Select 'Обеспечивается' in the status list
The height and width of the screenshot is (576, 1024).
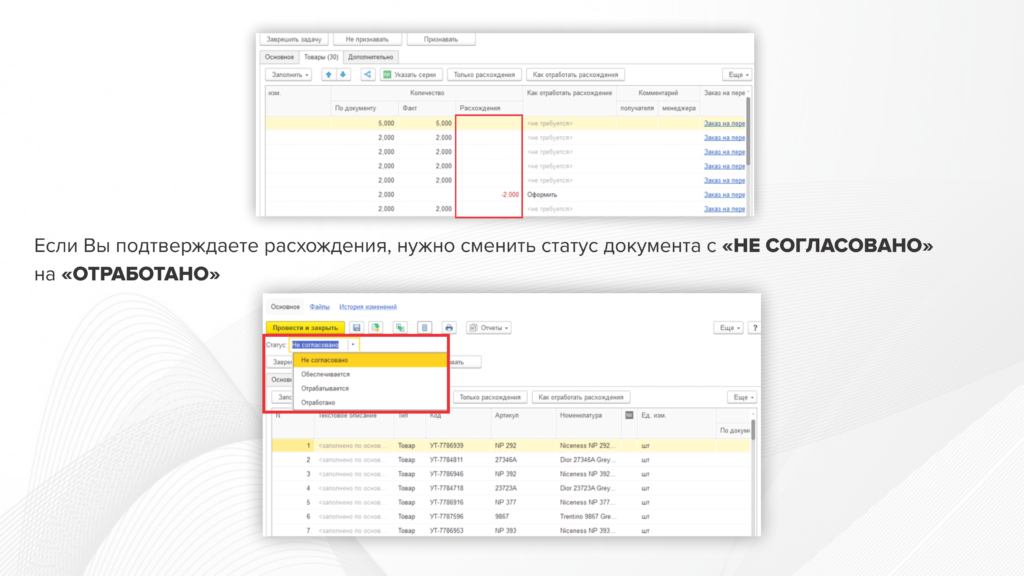[x=370, y=374]
